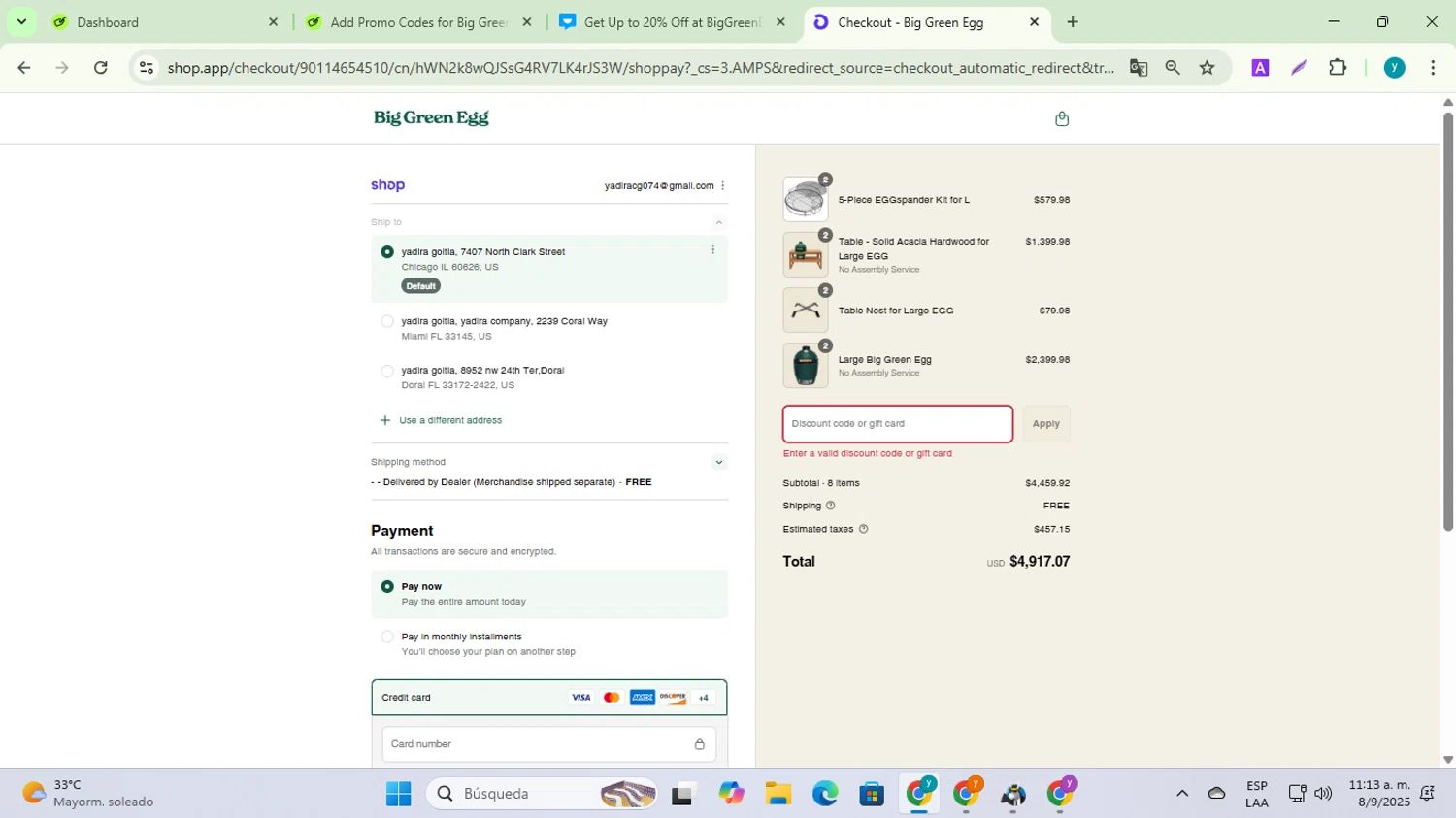Open the tab search dropdown arrow
This screenshot has width=1456, height=818.
pyautogui.click(x=21, y=21)
